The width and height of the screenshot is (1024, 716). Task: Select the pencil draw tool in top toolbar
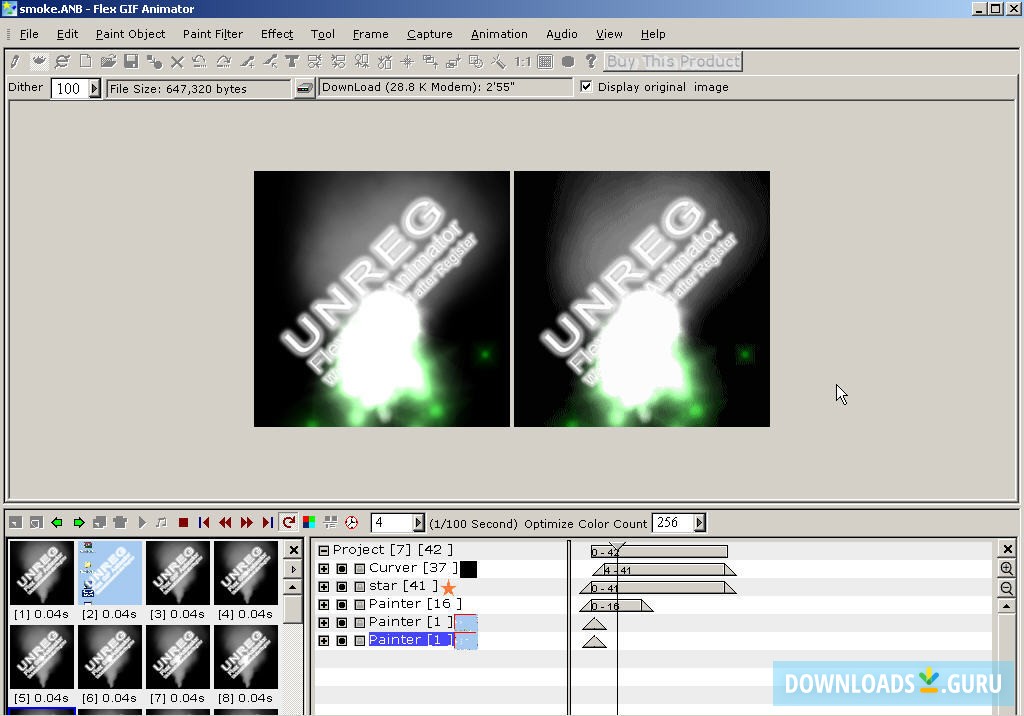tap(15, 62)
